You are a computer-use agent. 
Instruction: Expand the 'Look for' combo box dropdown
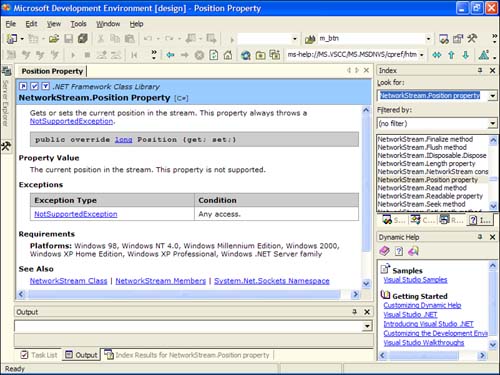click(493, 96)
